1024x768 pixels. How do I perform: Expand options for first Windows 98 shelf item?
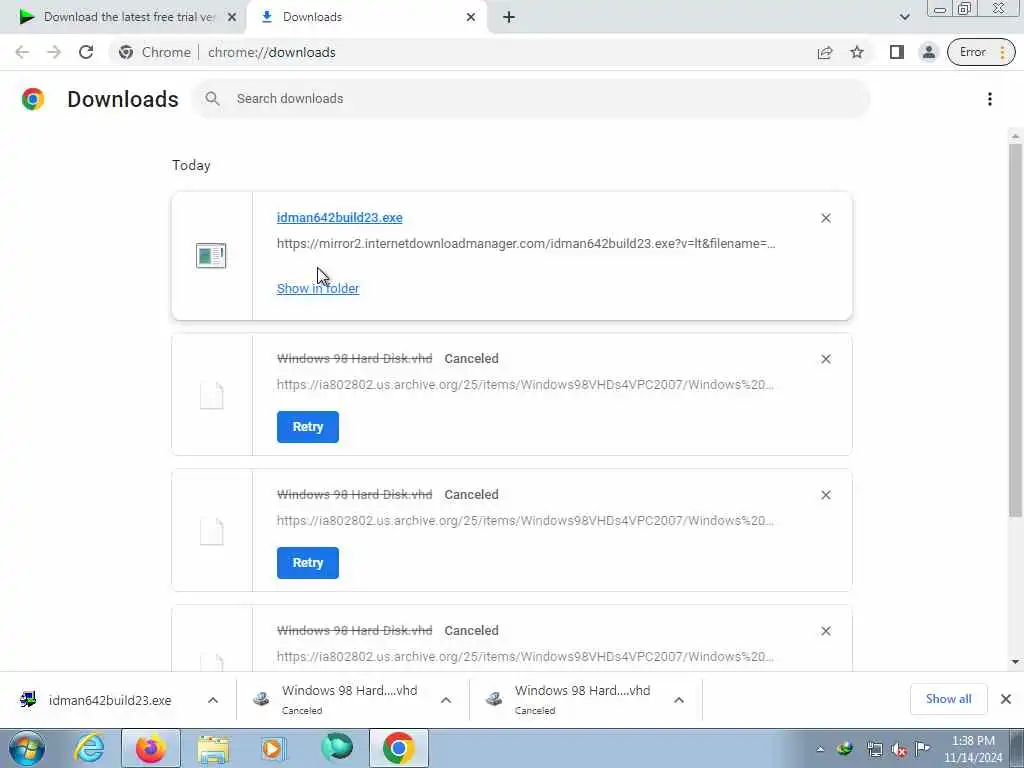[x=446, y=700]
